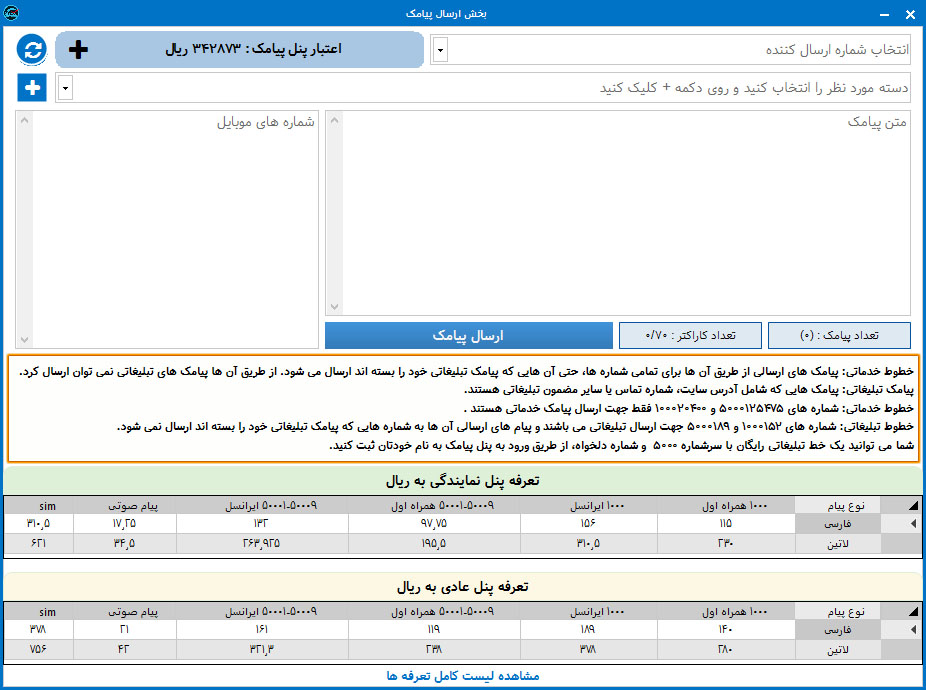Viewport: 926px width, 690px height.
Task: Select فارسی row in agency tariff table
Action: (x=463, y=523)
